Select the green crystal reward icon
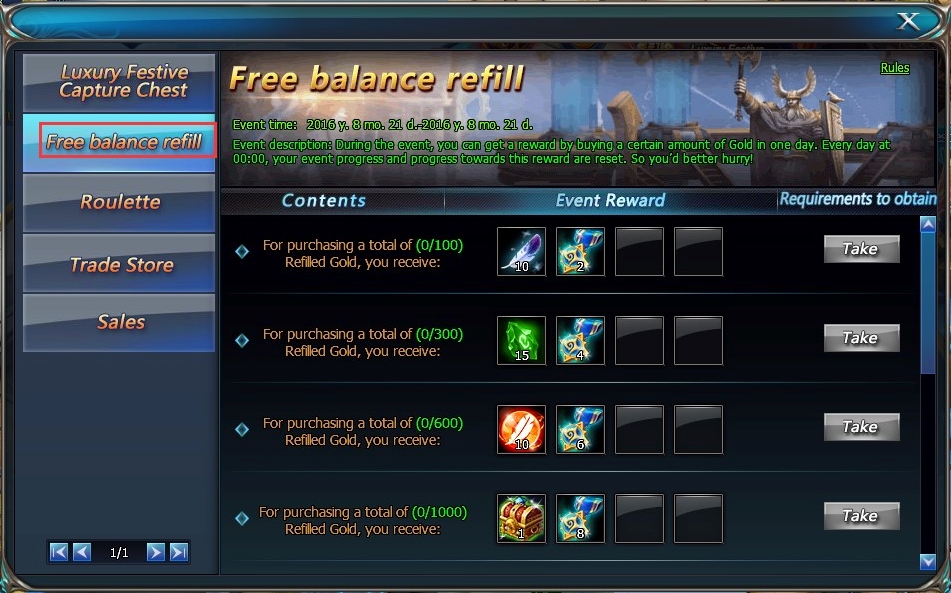951x593 pixels. point(521,341)
